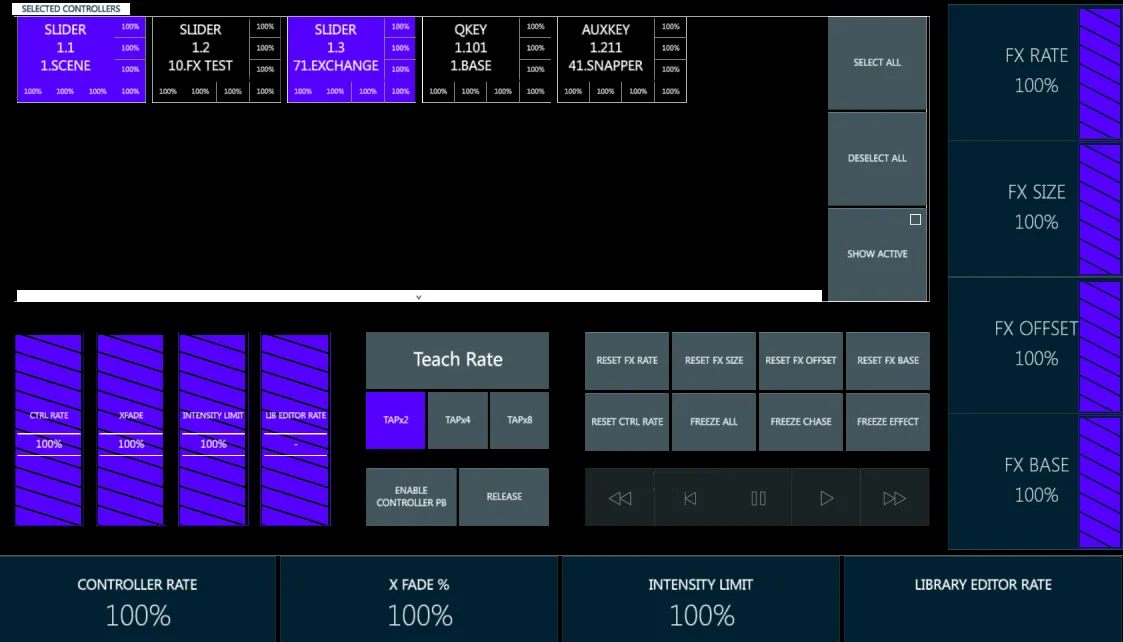Screen dimensions: 1123x642
Task: Click the rewind transport icon
Action: (620, 498)
